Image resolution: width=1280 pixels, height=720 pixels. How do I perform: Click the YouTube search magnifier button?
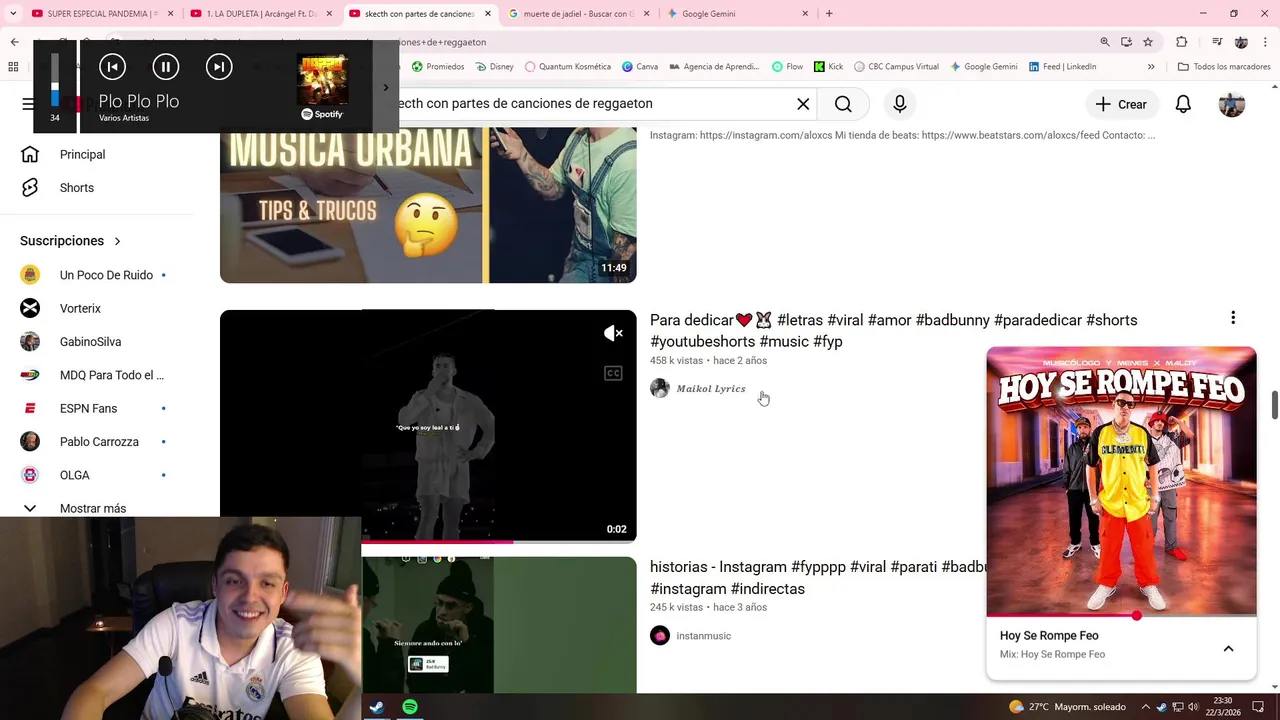pyautogui.click(x=843, y=104)
